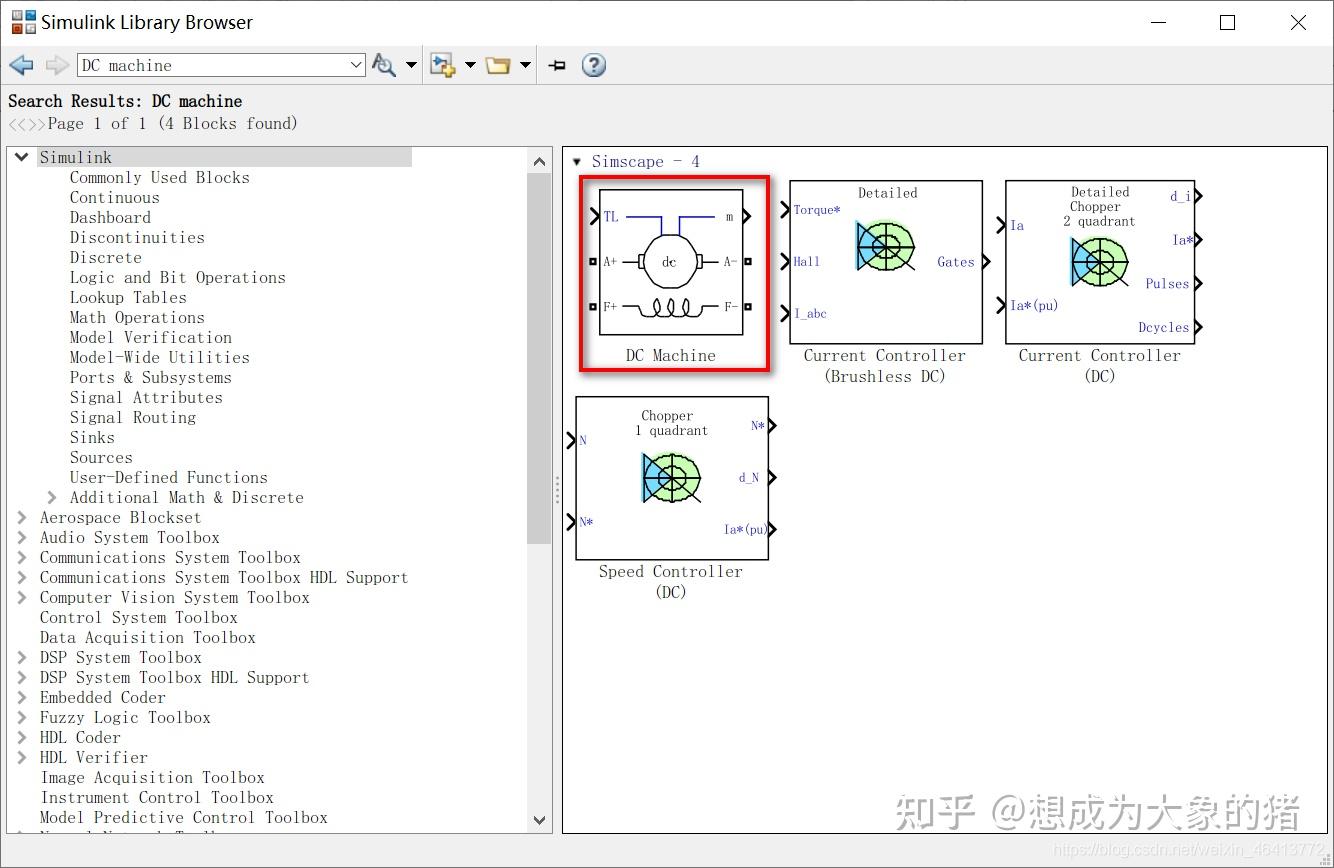Click the search binoculars icon
1334x868 pixels.
(x=383, y=65)
